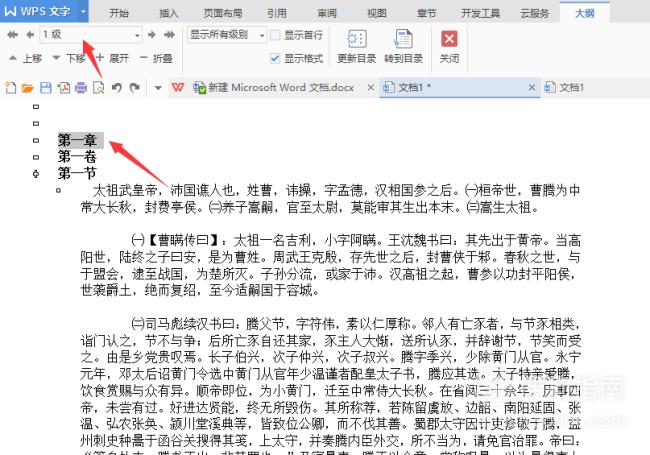Promote to heading 1 double-left arrow
Image resolution: width=650 pixels, height=455 pixels.
click(12, 35)
